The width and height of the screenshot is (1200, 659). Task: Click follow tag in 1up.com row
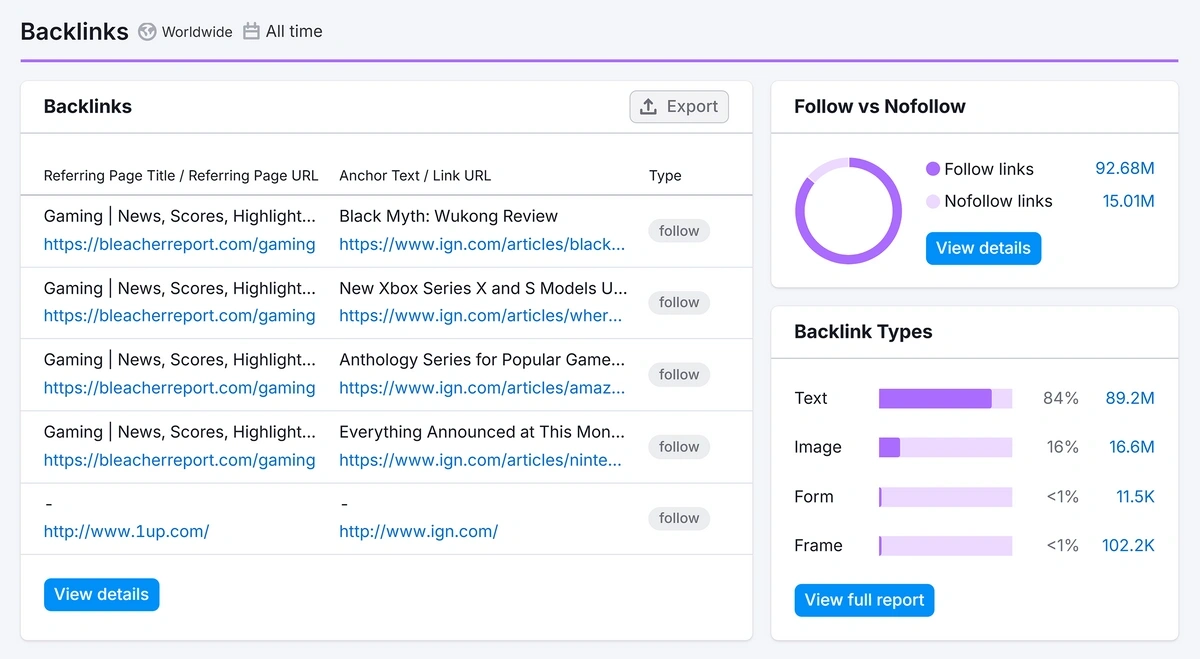(x=679, y=519)
